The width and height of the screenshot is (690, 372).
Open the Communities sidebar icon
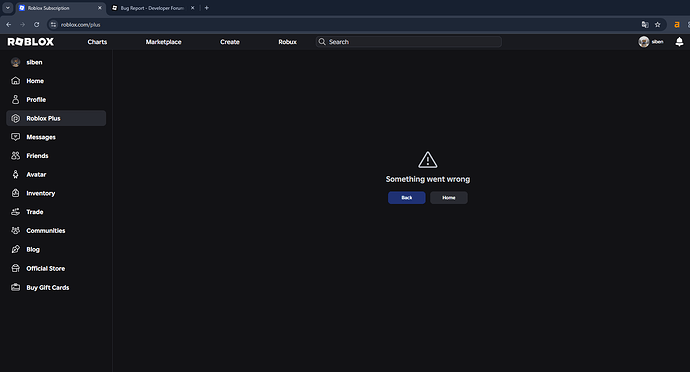15,230
